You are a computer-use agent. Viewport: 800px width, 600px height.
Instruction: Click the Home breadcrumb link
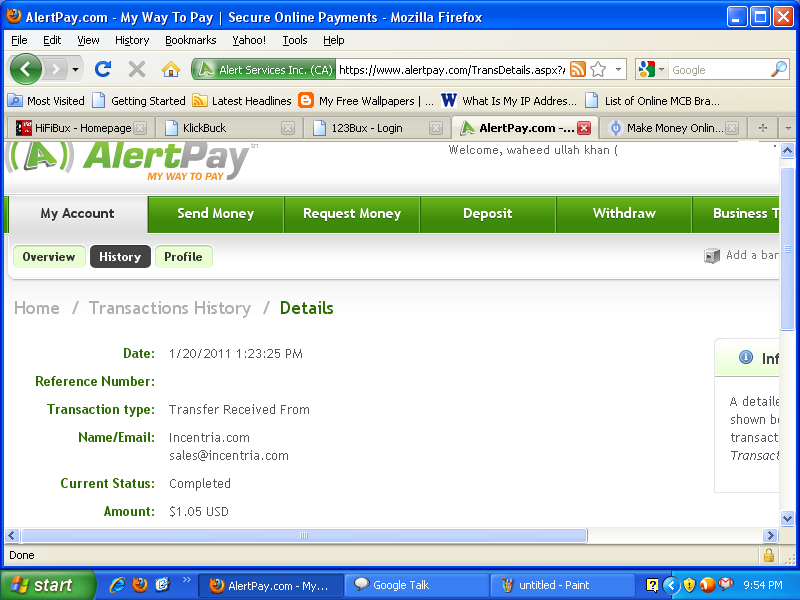point(37,308)
